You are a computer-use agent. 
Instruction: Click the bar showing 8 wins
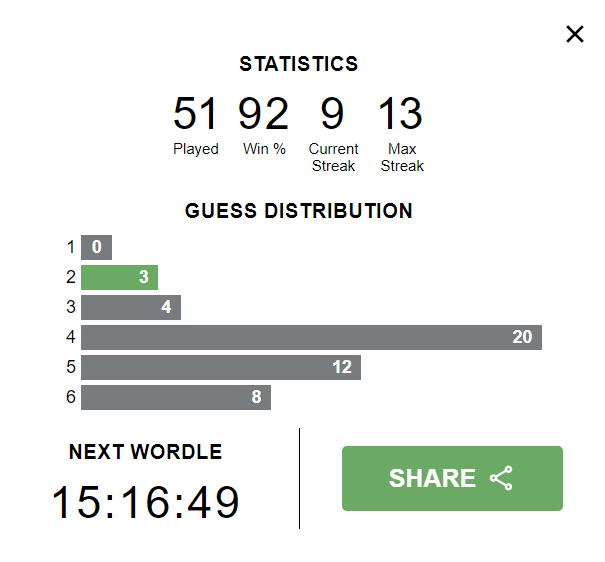pyautogui.click(x=175, y=397)
